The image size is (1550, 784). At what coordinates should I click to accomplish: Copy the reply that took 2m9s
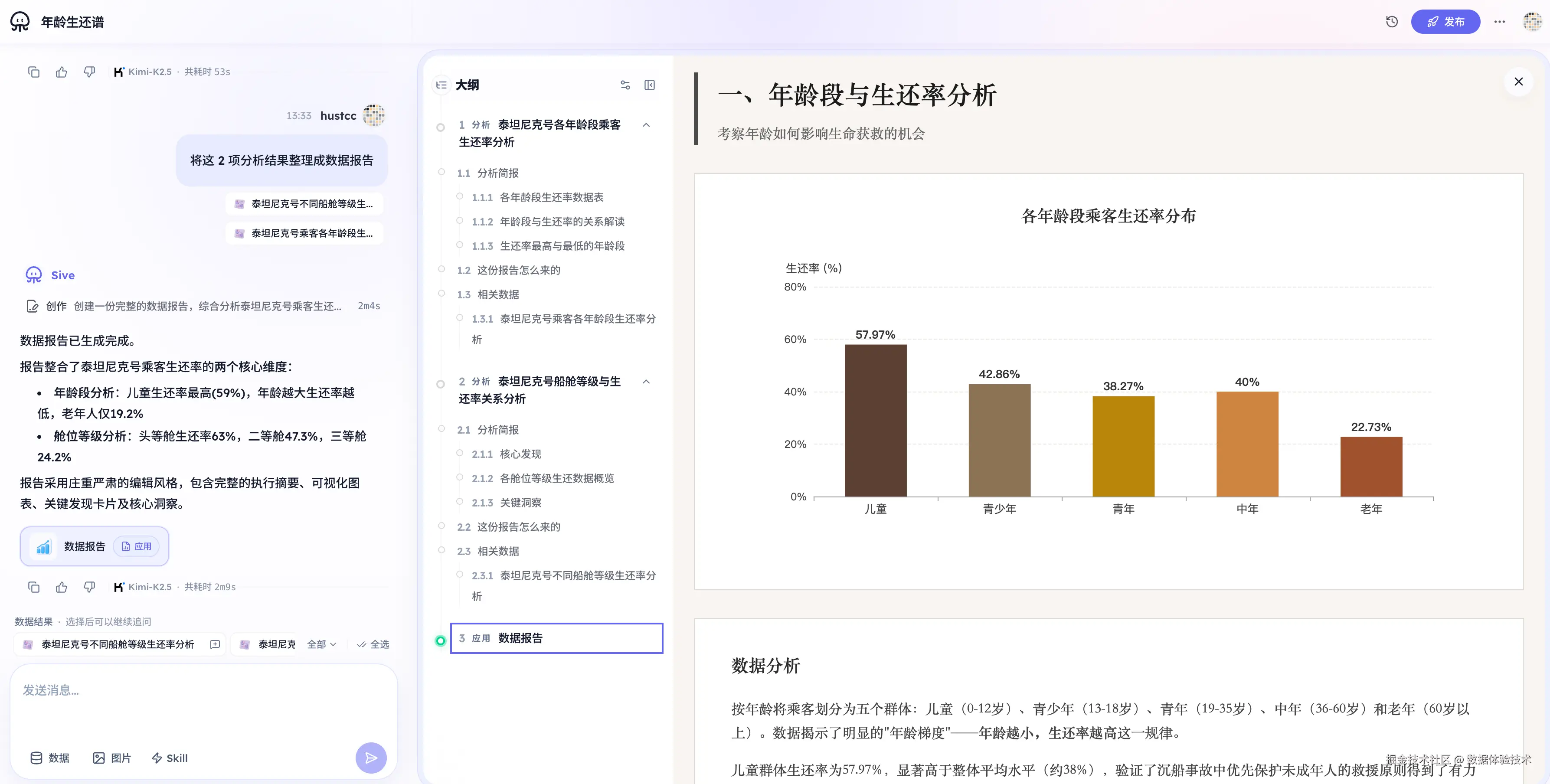coord(34,587)
